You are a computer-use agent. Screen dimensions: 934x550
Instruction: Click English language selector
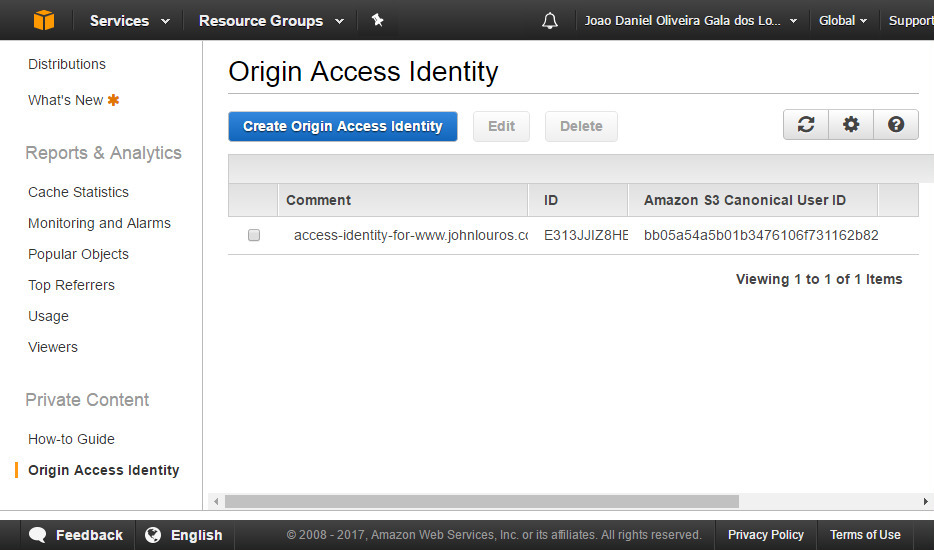pyautogui.click(x=185, y=535)
